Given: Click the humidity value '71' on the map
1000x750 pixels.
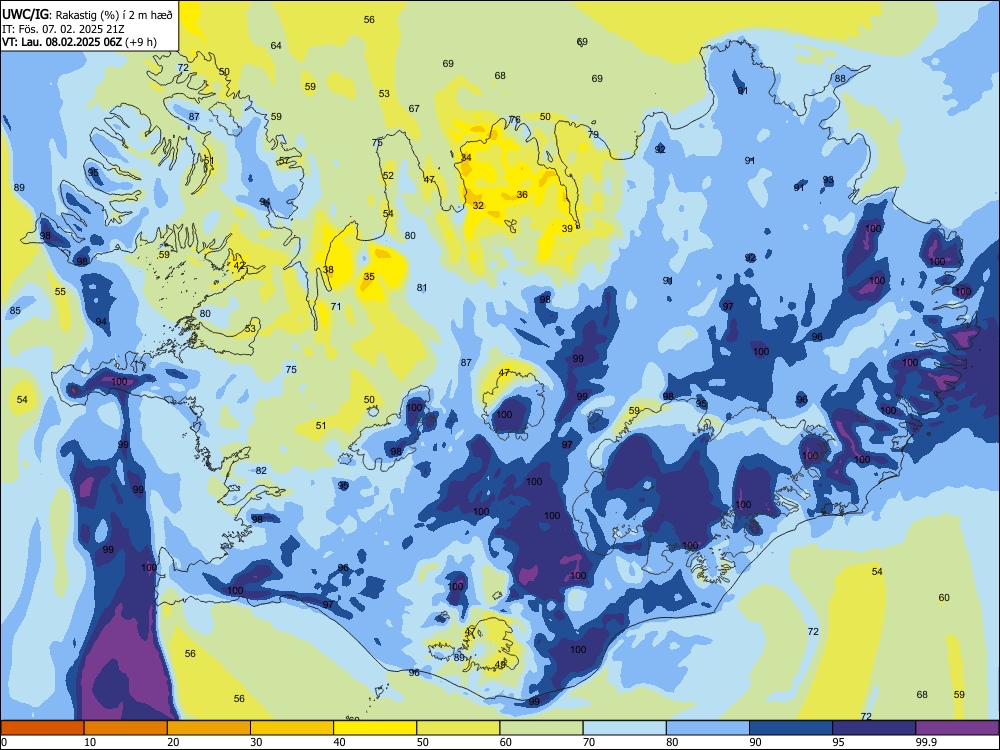Looking at the screenshot, I should pos(336,306).
